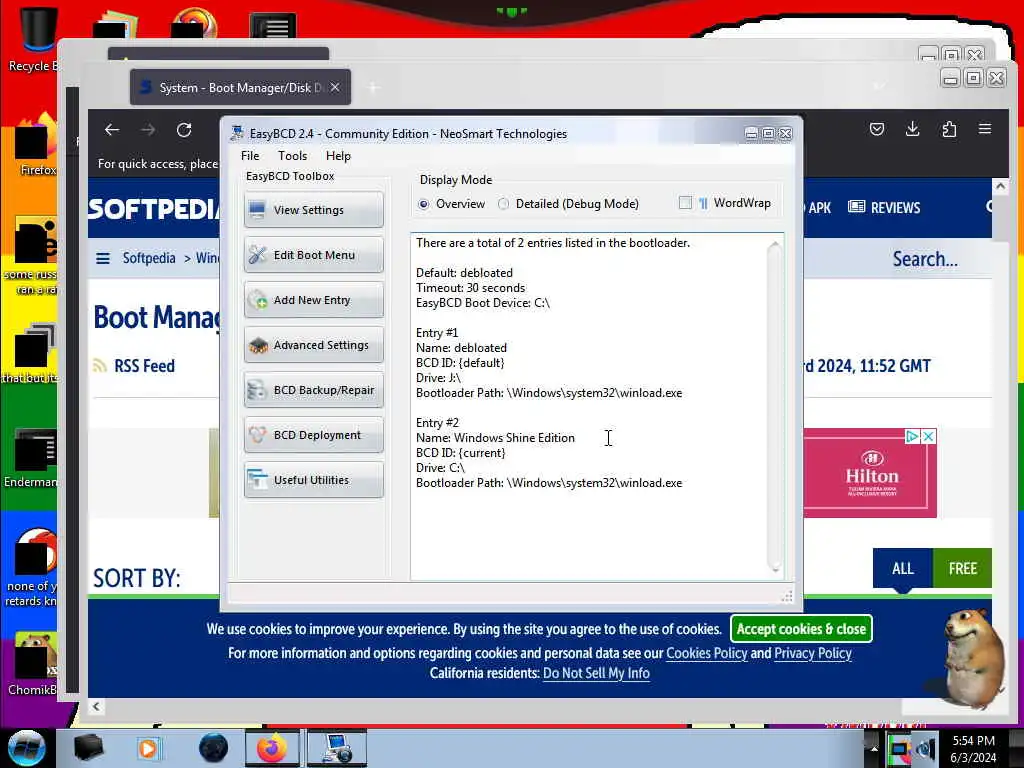The image size is (1024, 768).
Task: Open Firefox extensions menu
Action: pos(949,129)
